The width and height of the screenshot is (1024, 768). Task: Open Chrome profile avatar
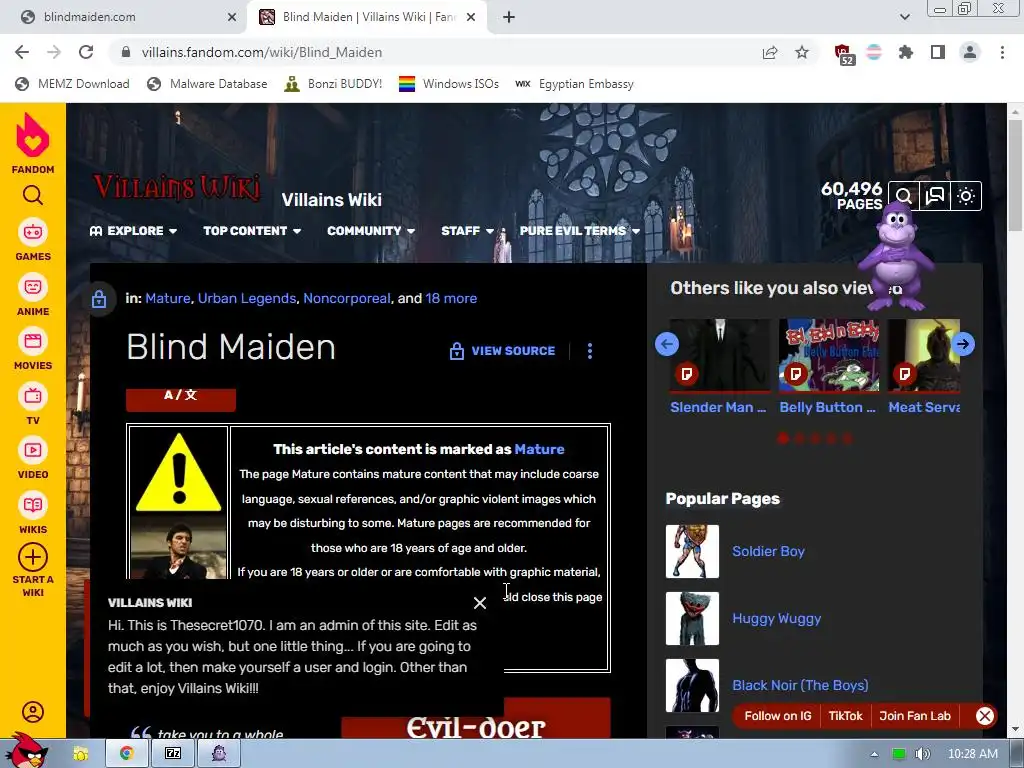970,52
